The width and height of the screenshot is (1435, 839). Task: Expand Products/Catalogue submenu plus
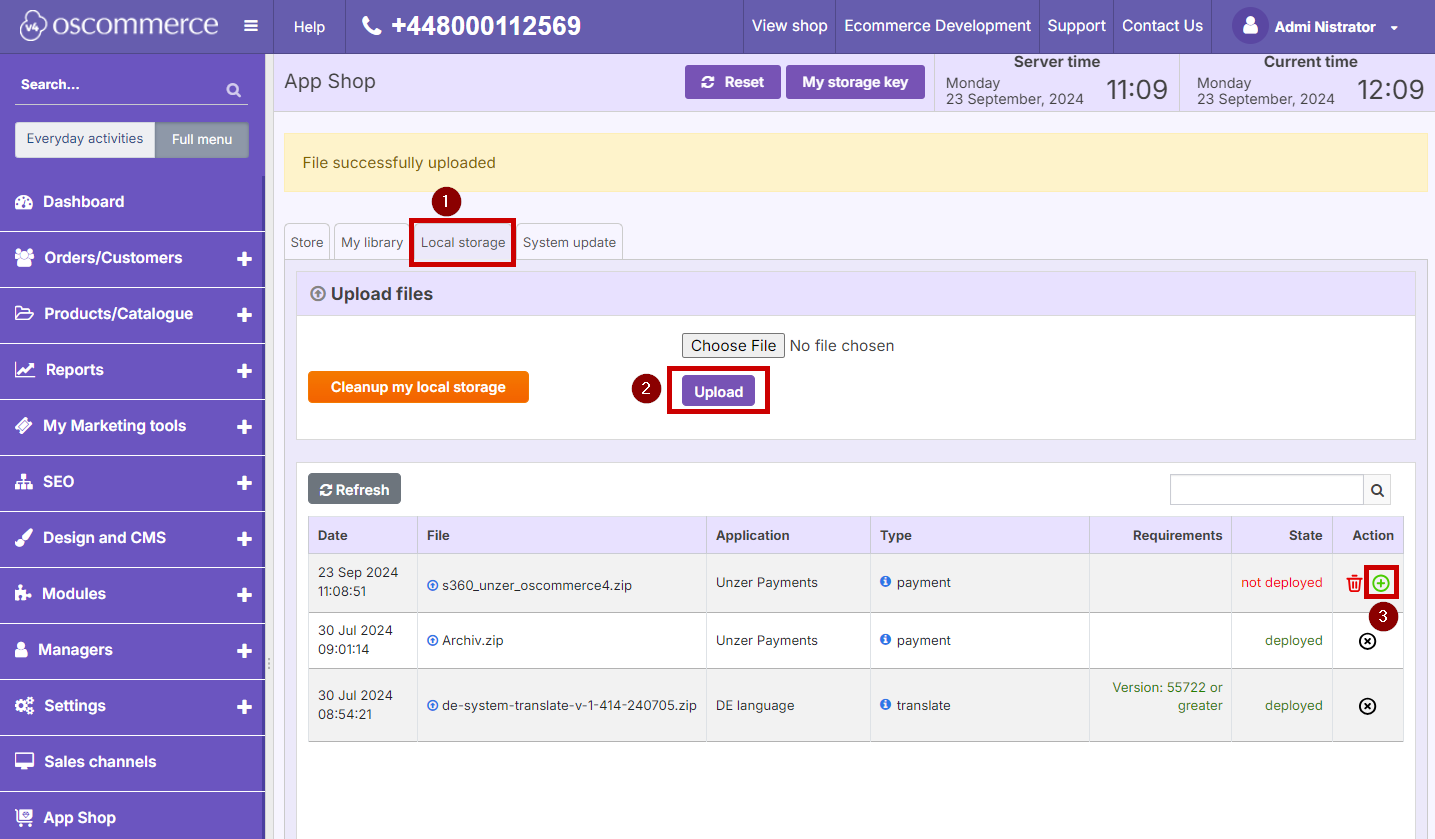click(x=244, y=315)
